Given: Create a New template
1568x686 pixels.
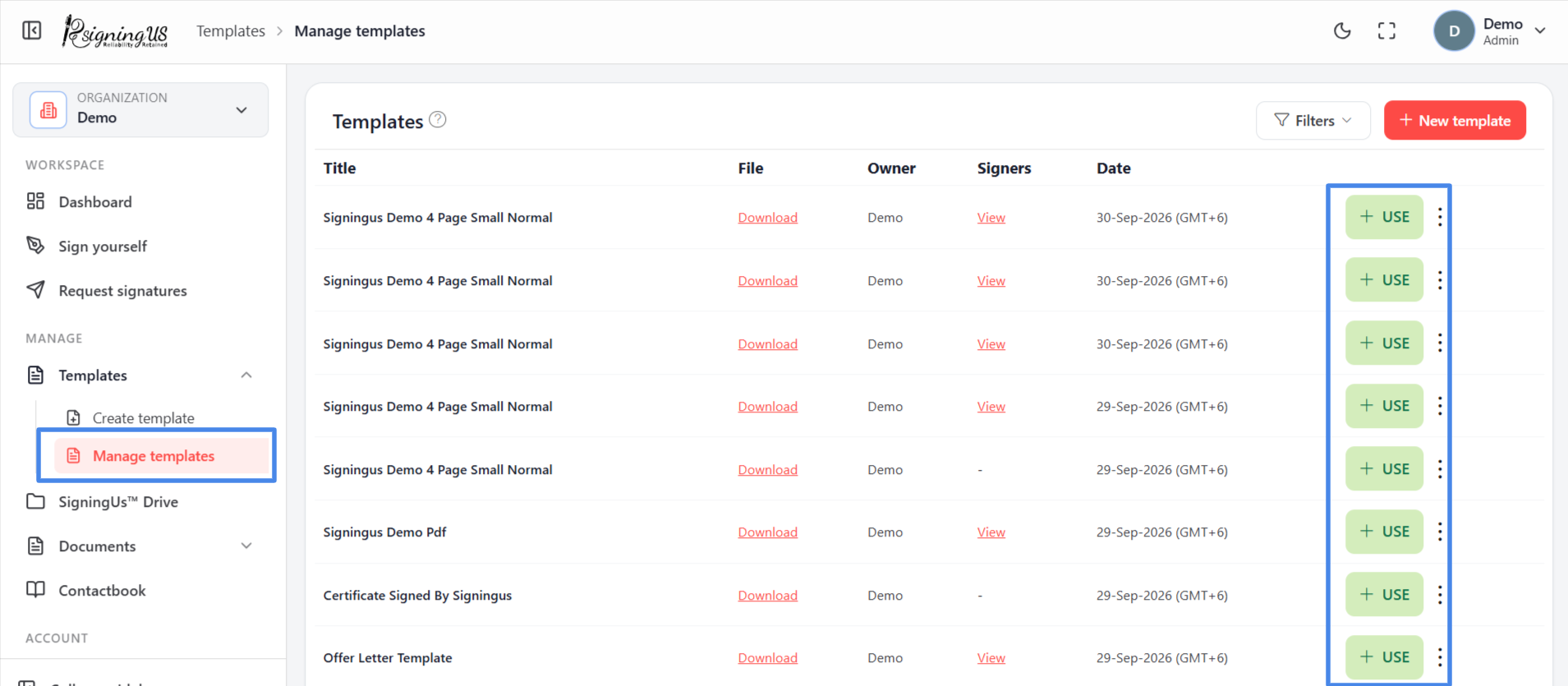Looking at the screenshot, I should pos(1455,121).
